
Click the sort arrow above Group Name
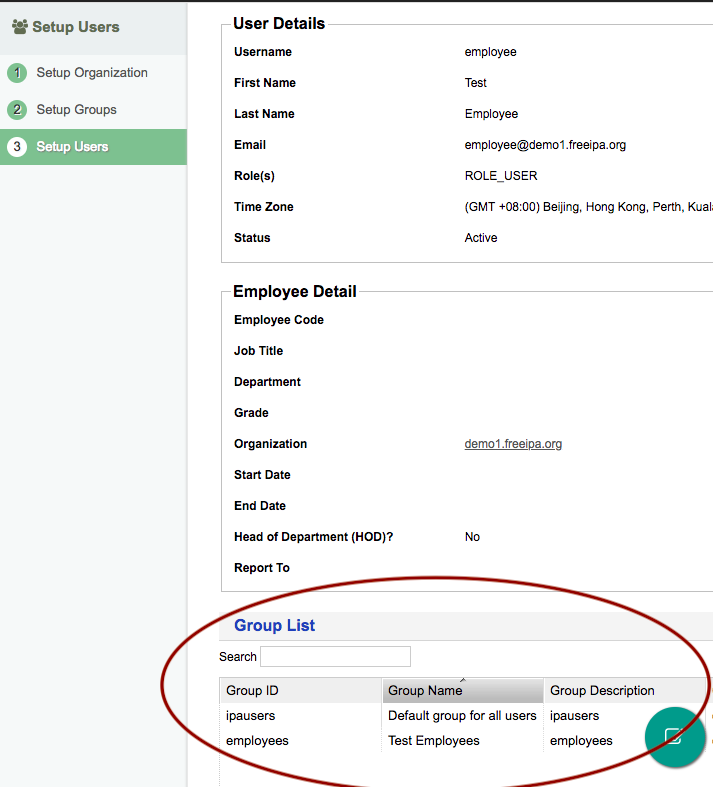click(462, 680)
